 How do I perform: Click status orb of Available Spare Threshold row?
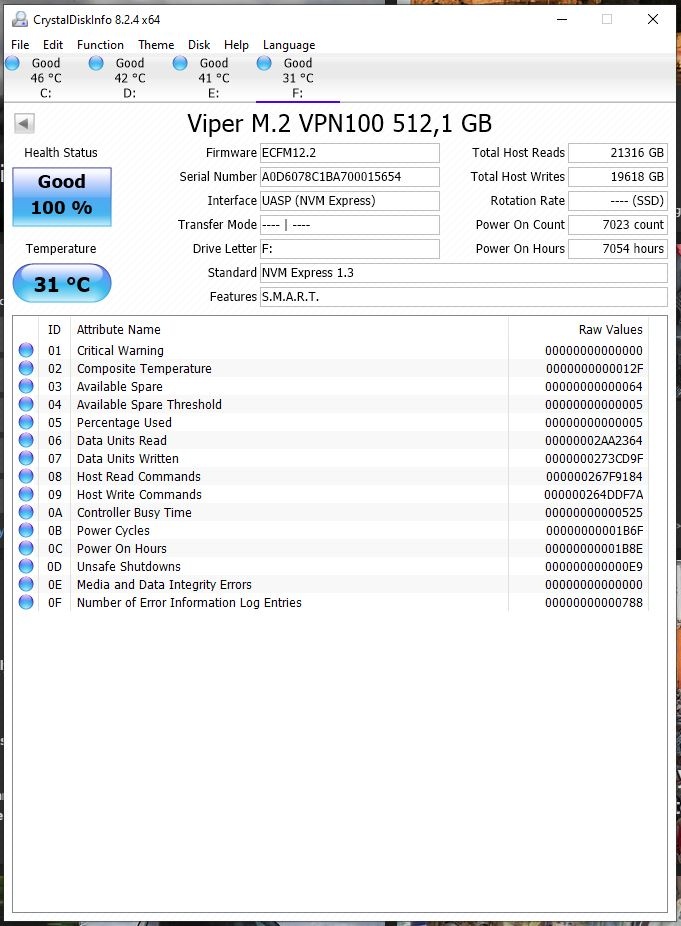26,404
